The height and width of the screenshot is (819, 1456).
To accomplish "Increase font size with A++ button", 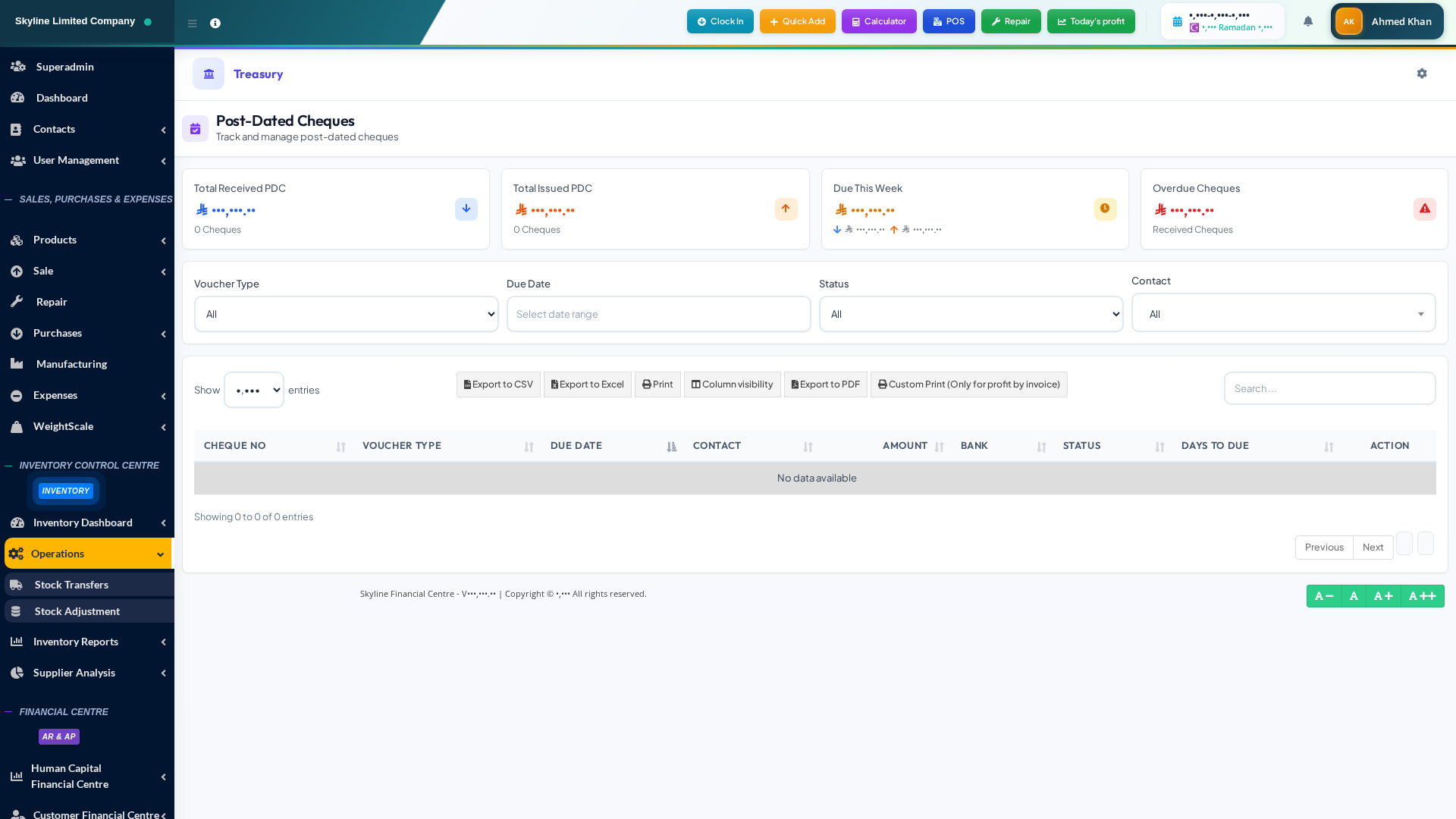I will click(1422, 596).
